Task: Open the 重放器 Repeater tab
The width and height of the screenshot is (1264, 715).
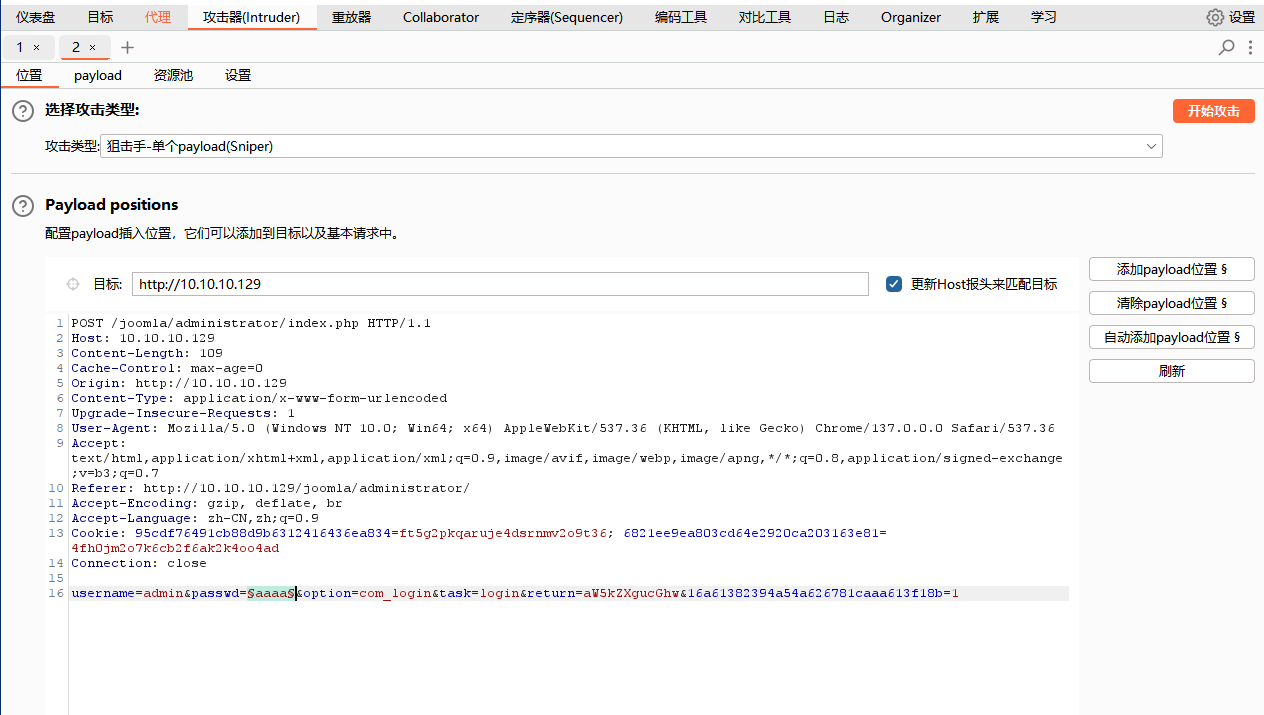Action: coord(351,17)
